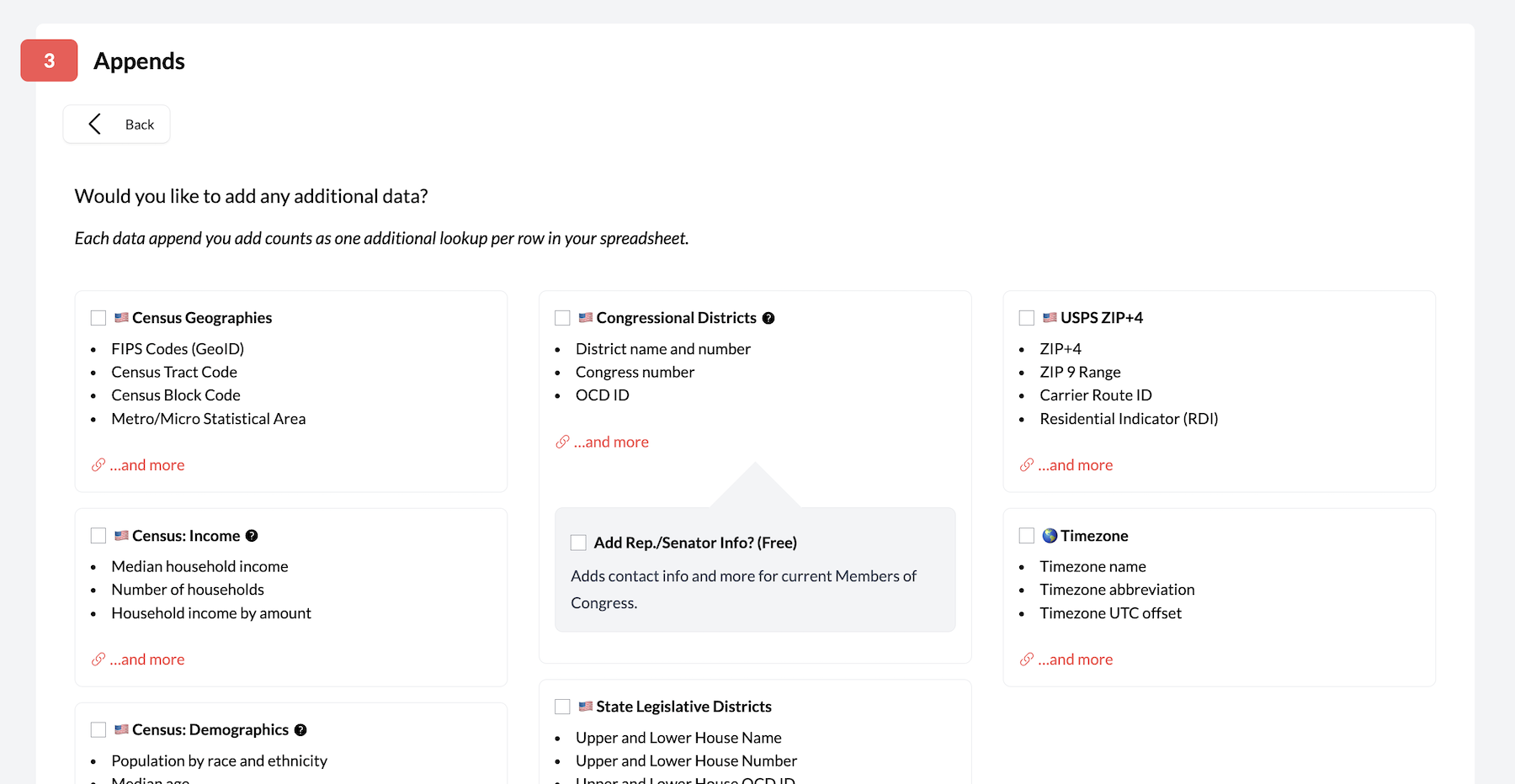This screenshot has width=1515, height=784.
Task: Click the Timezone globe icon
Action: (x=1050, y=536)
